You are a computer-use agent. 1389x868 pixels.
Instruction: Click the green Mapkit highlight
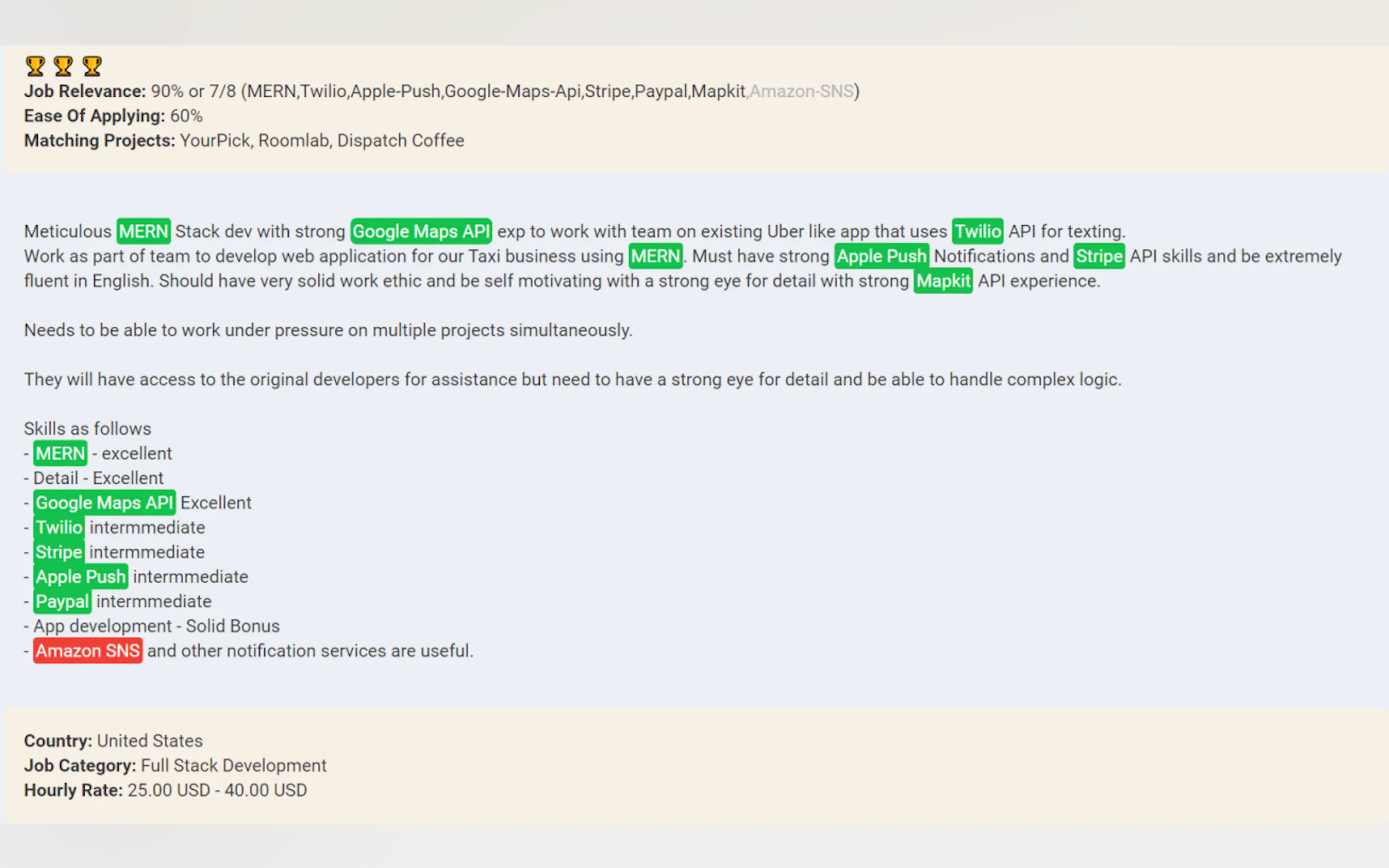[x=943, y=281]
